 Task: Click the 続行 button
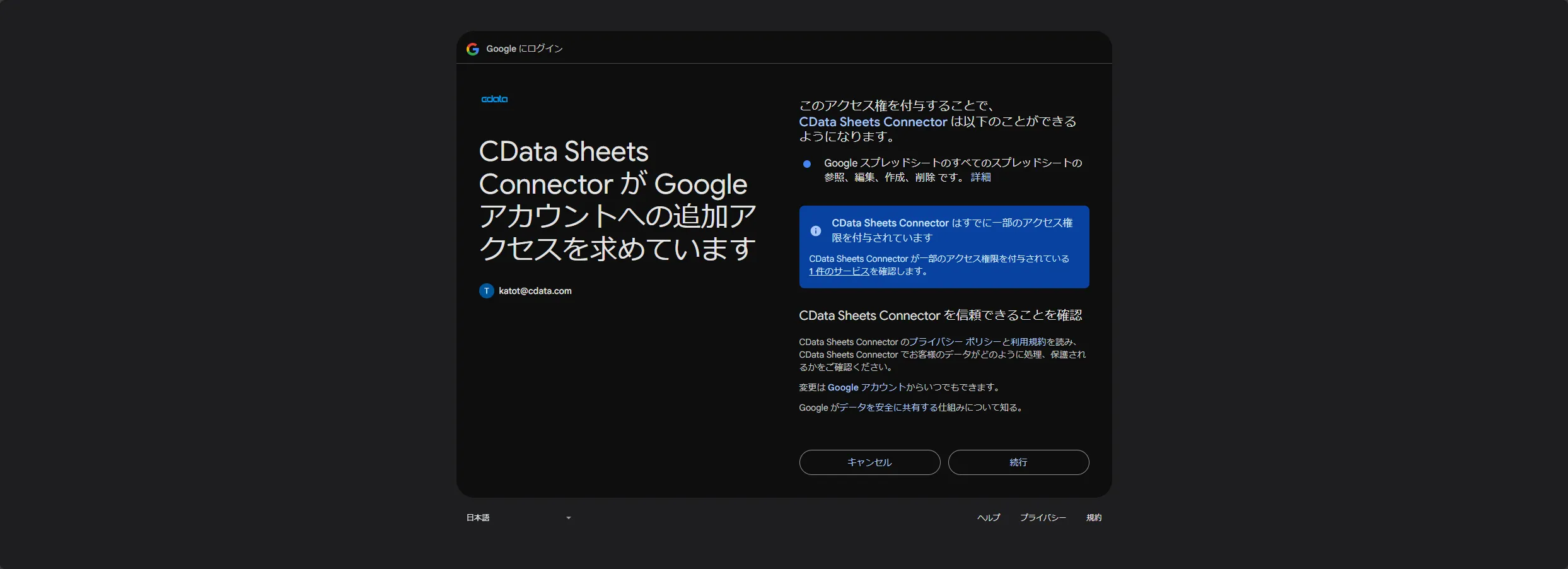point(1018,462)
